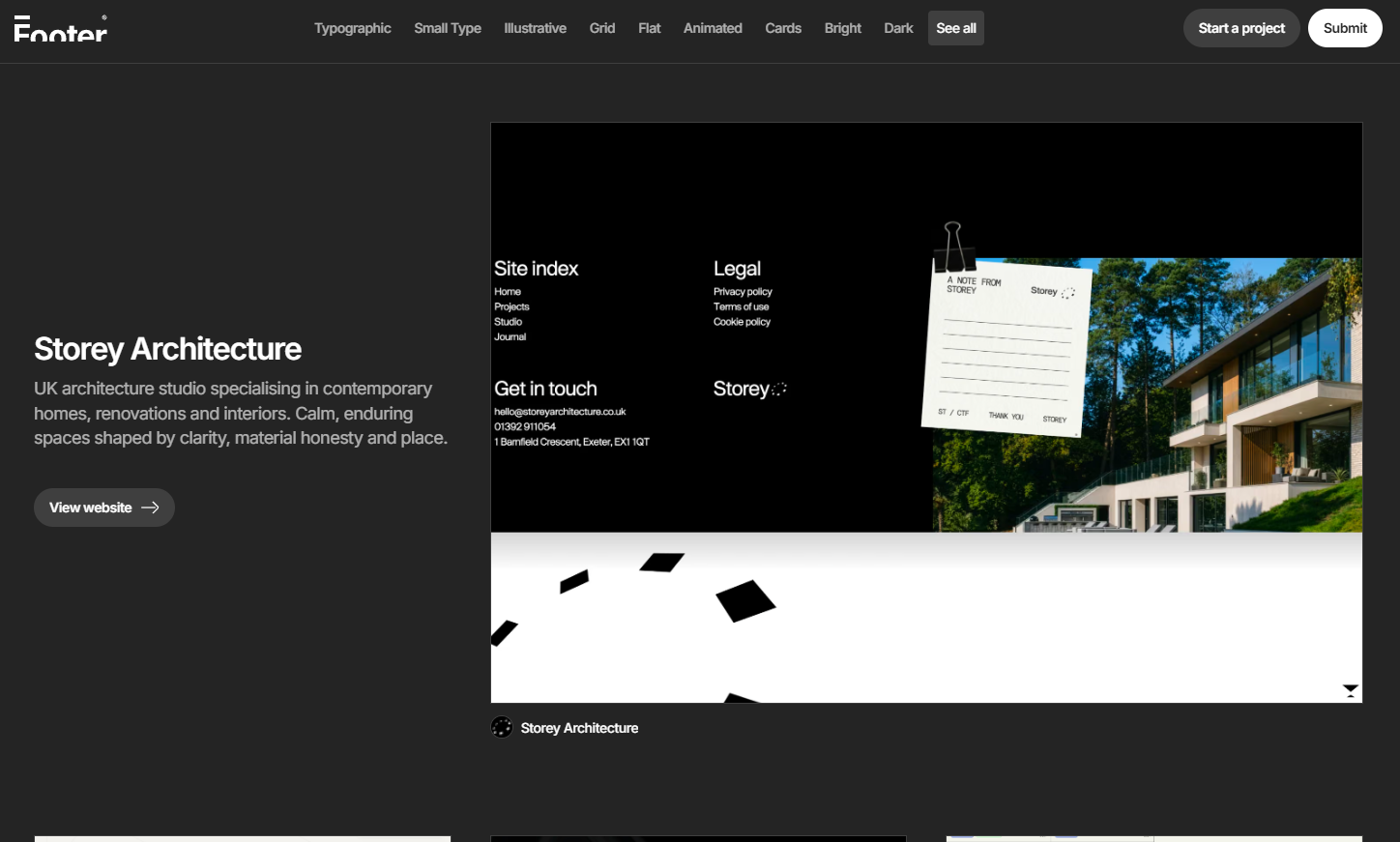Image resolution: width=1400 pixels, height=842 pixels.
Task: Open the Cards category
Action: 783,28
